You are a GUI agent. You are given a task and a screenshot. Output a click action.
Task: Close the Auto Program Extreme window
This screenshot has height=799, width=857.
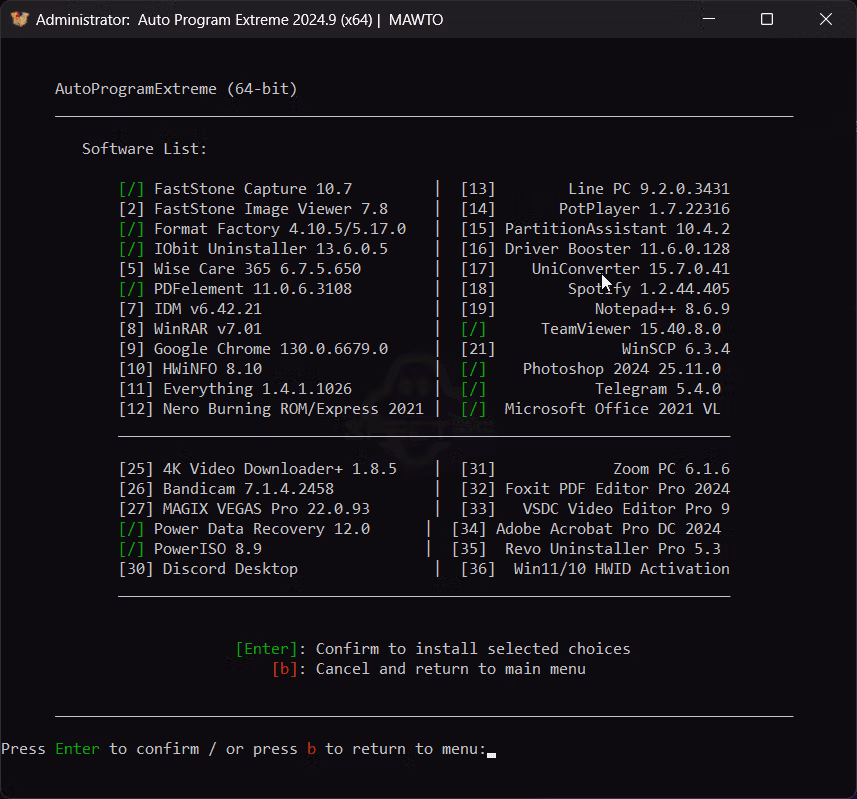coord(825,19)
